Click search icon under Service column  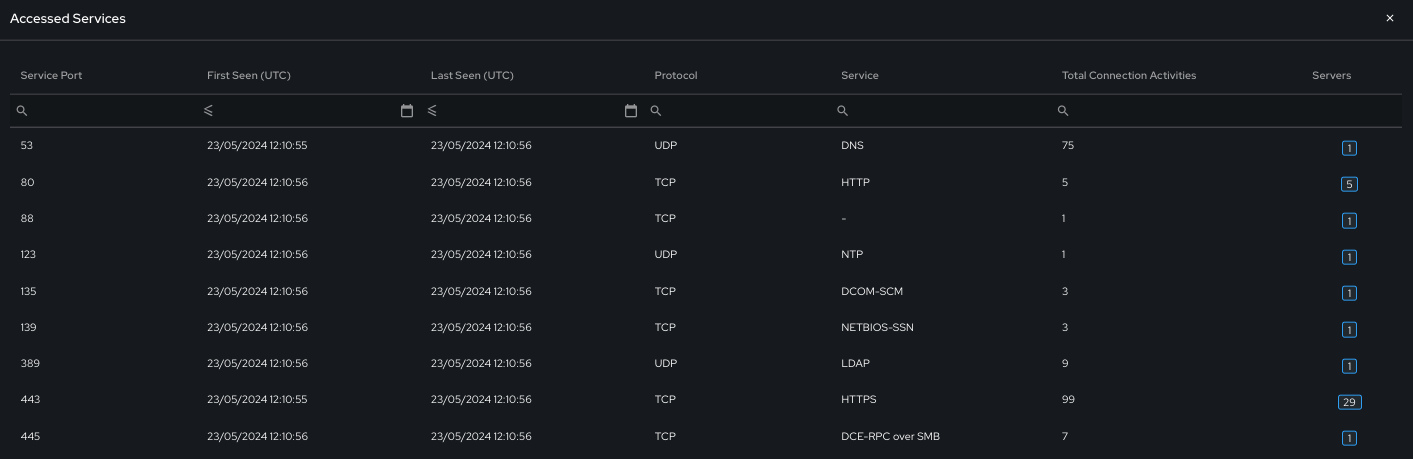(843, 111)
